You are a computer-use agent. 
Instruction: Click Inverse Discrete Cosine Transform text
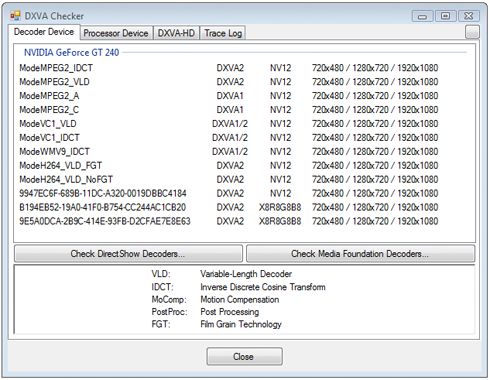click(x=263, y=287)
